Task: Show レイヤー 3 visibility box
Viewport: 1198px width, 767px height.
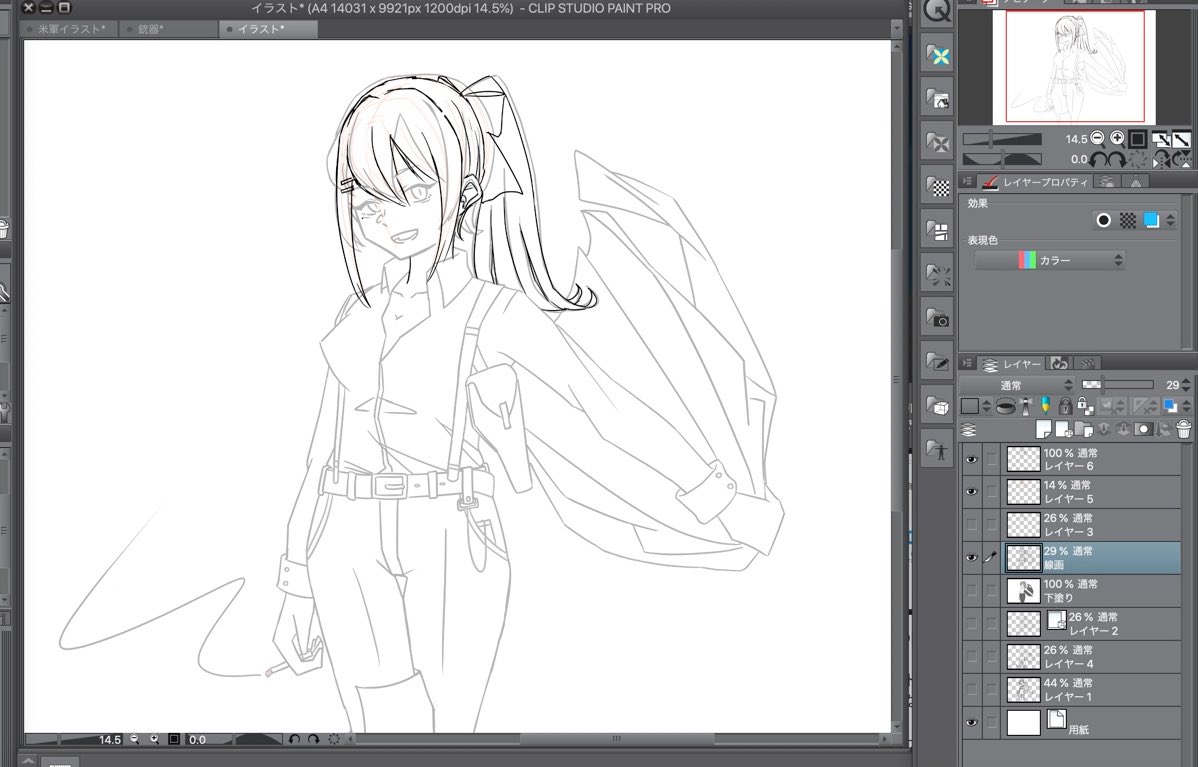Action: pos(971,525)
